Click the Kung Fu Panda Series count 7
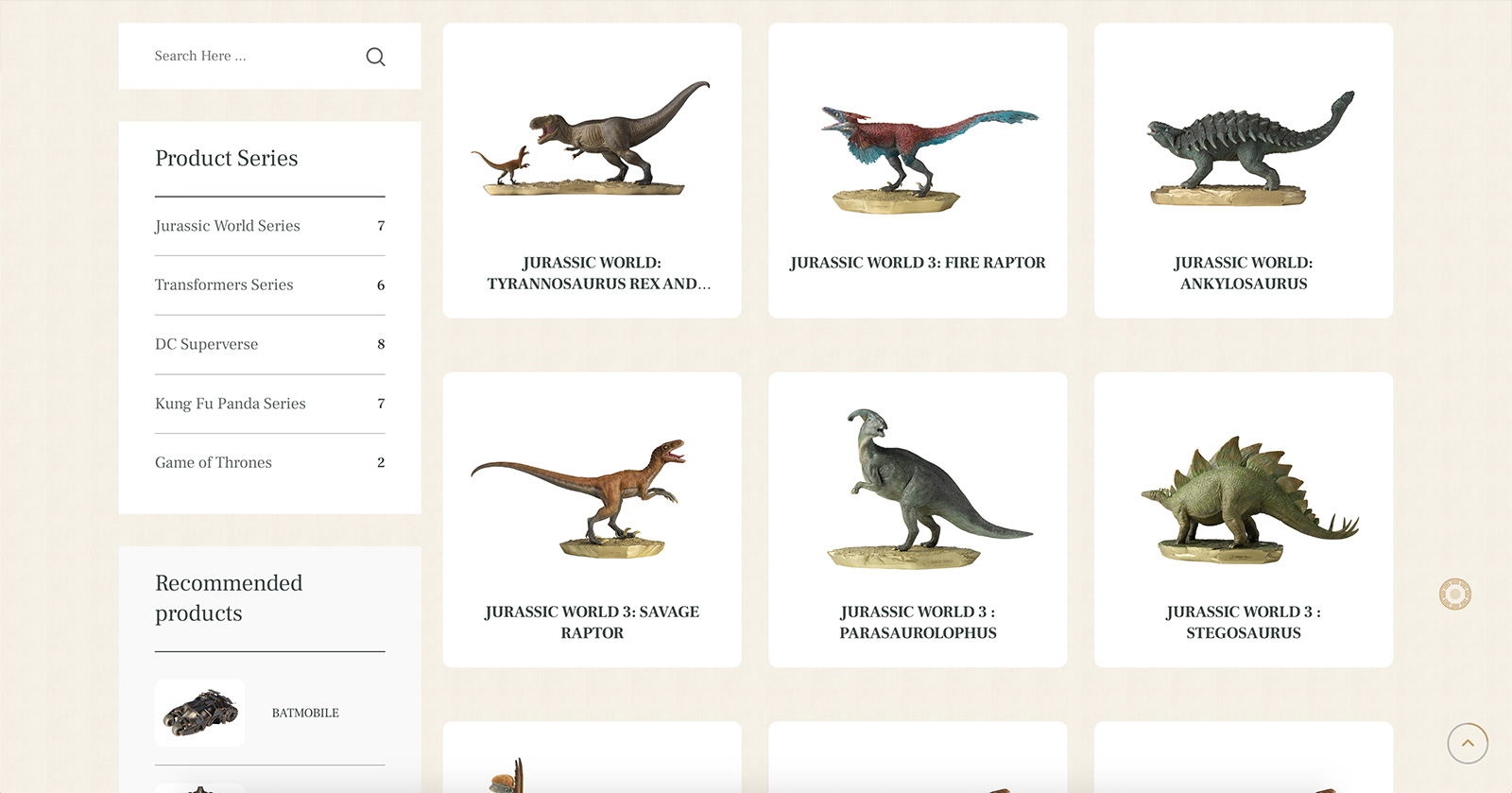The height and width of the screenshot is (793, 1512). click(381, 404)
